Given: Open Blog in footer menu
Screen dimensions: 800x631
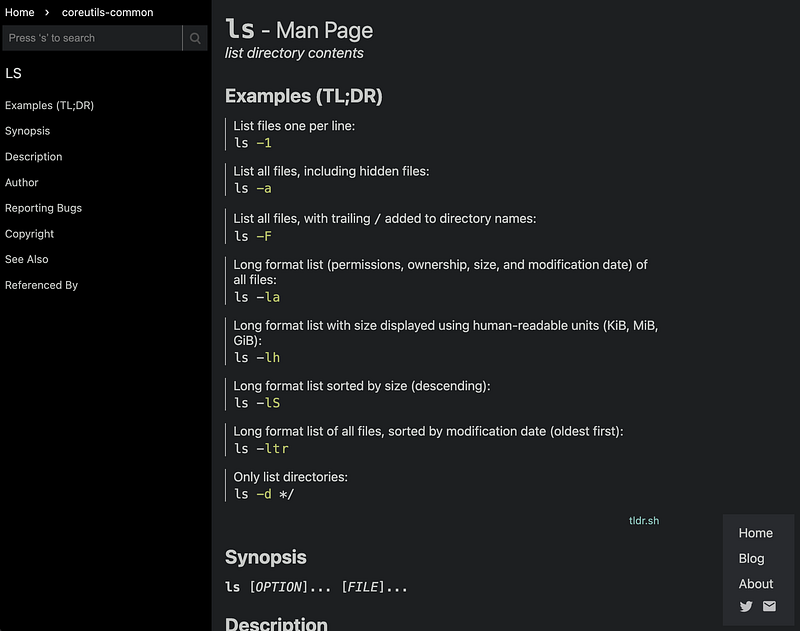Looking at the screenshot, I should (752, 559).
